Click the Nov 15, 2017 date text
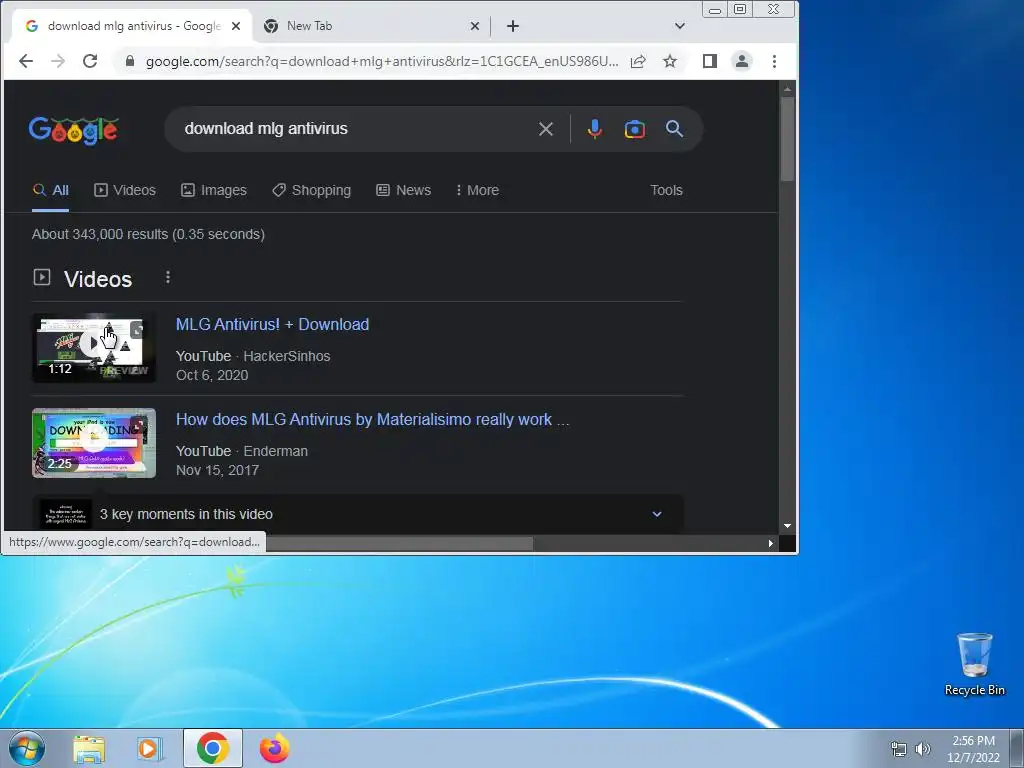Viewport: 1024px width, 768px height. click(217, 470)
